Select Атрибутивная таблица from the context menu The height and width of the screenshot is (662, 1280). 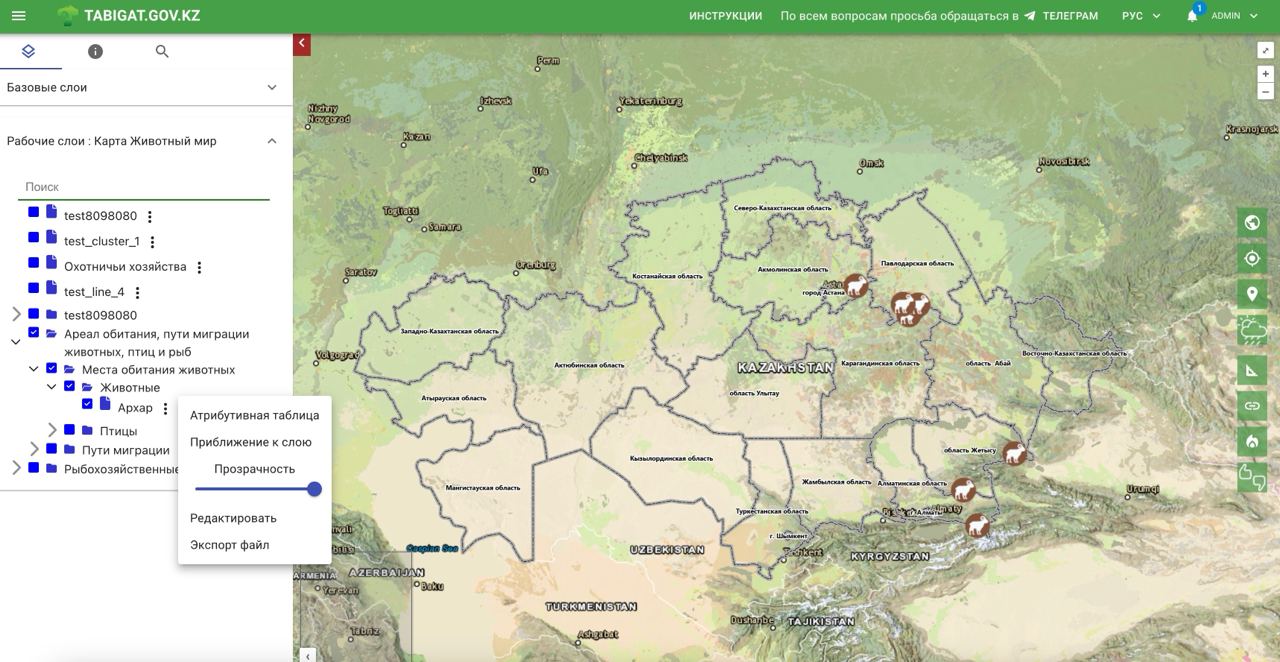tap(254, 415)
